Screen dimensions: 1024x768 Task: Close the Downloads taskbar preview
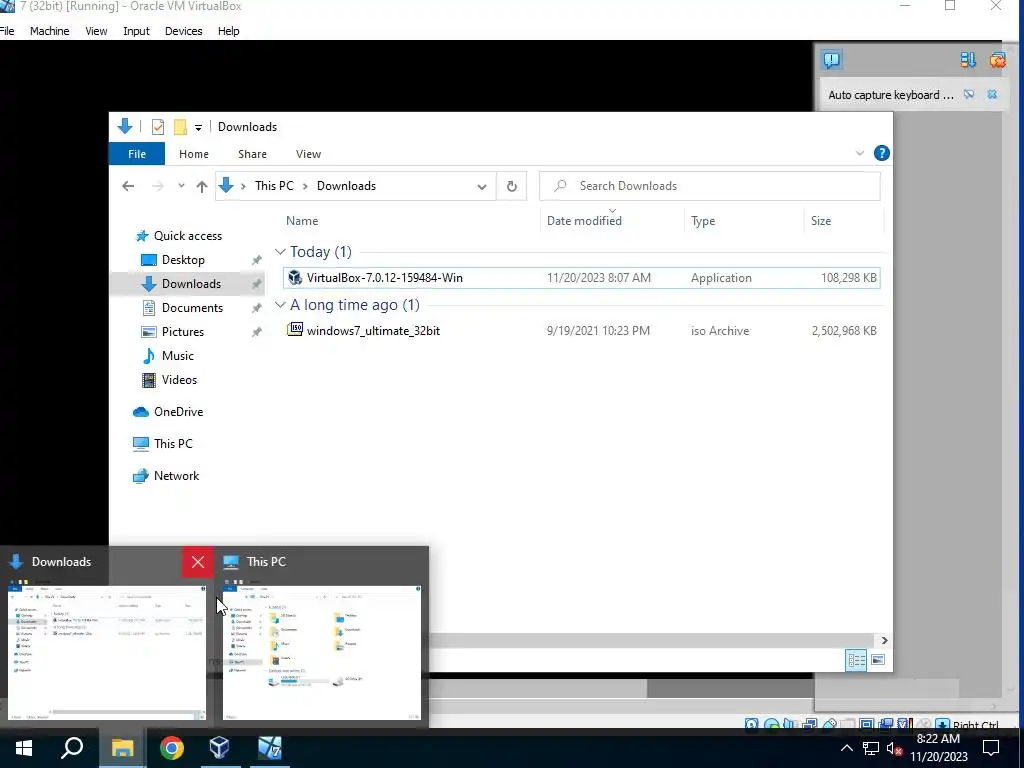click(198, 562)
